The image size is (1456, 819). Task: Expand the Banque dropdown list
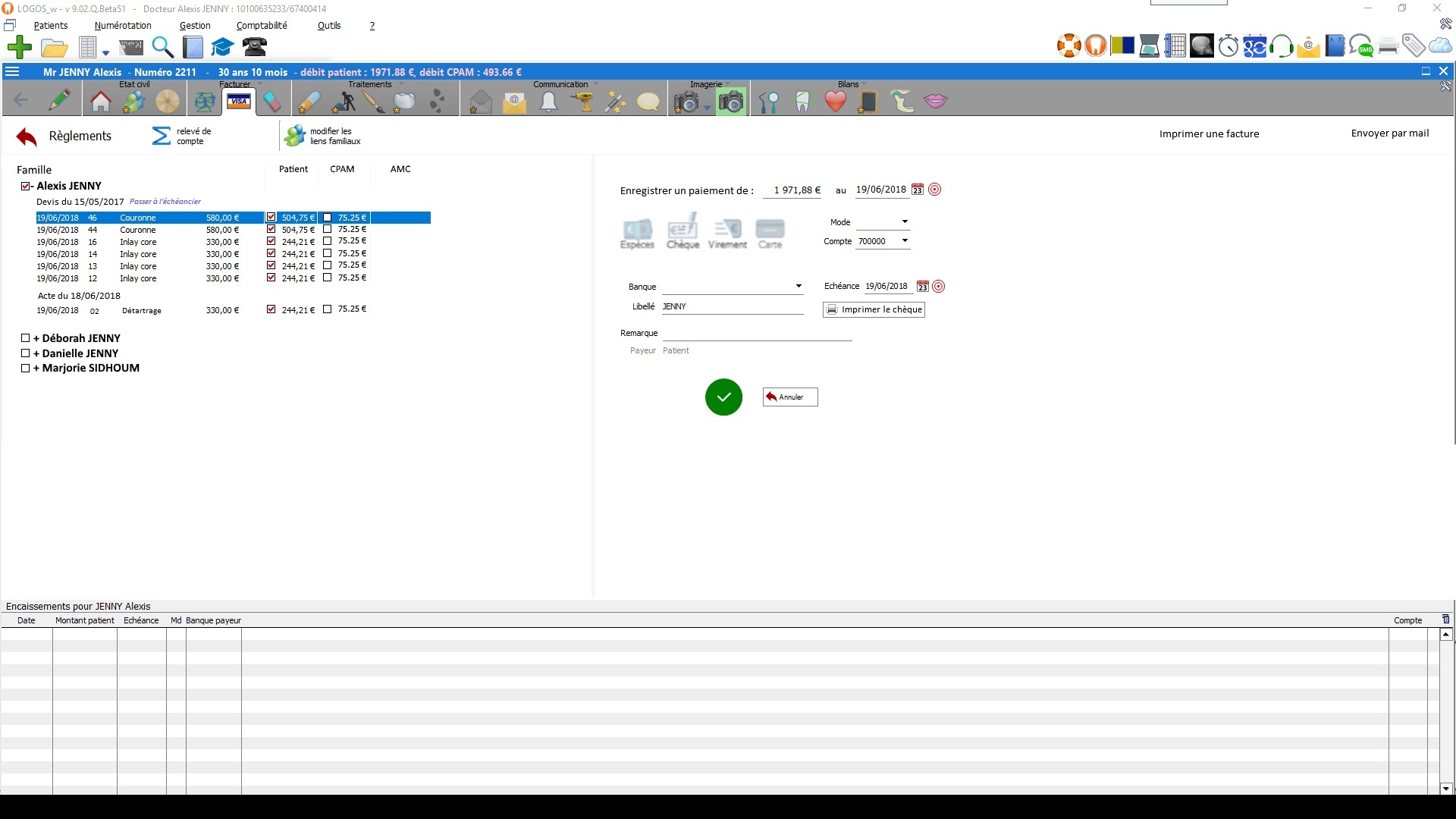pos(798,287)
